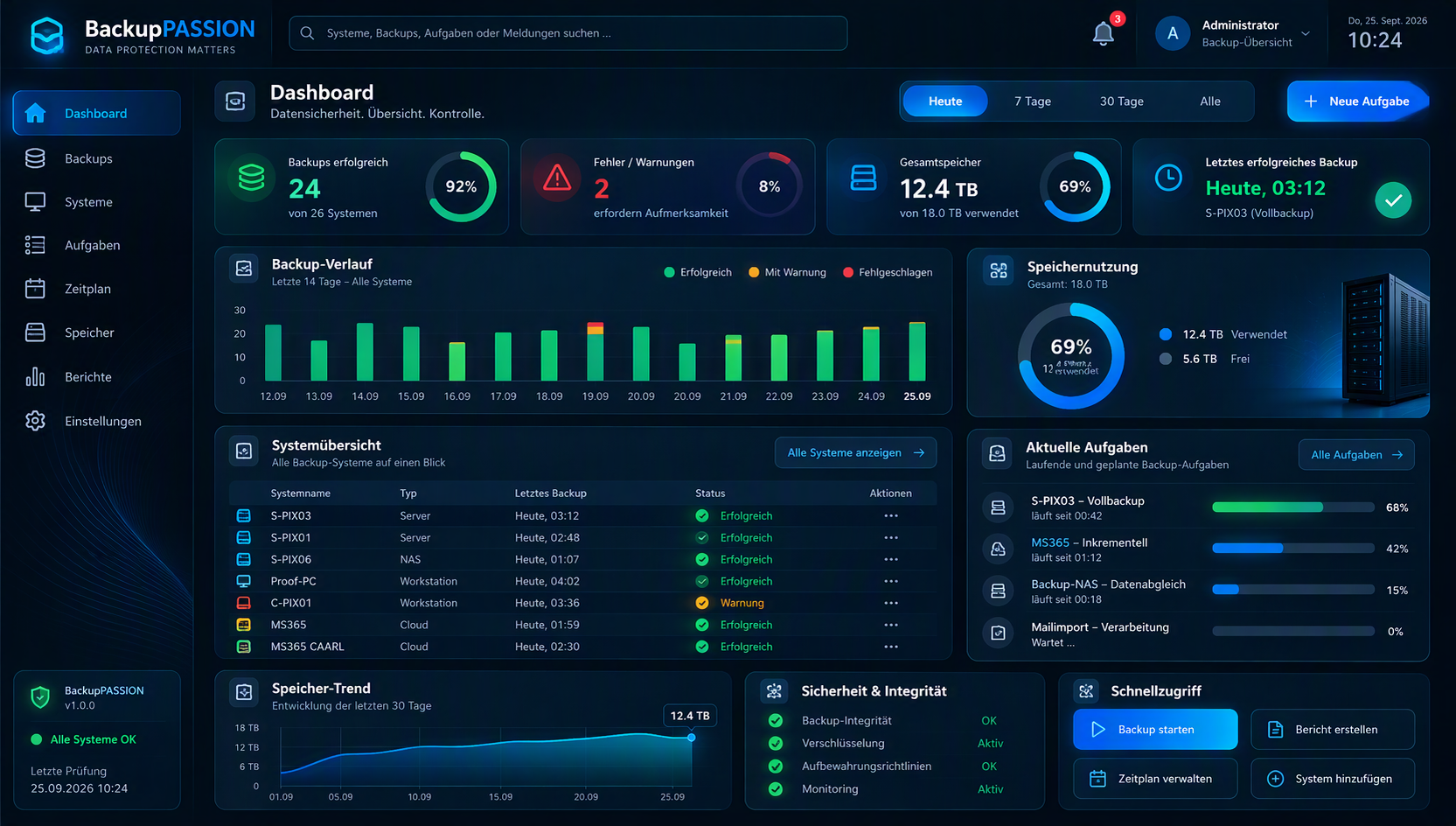Click the Alle Aufgaben button

[x=1356, y=455]
